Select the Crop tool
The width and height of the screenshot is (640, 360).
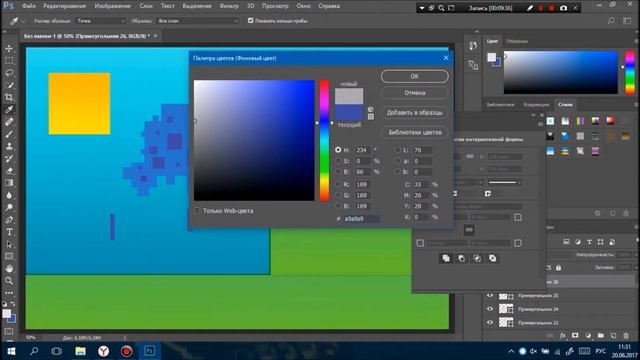9,97
